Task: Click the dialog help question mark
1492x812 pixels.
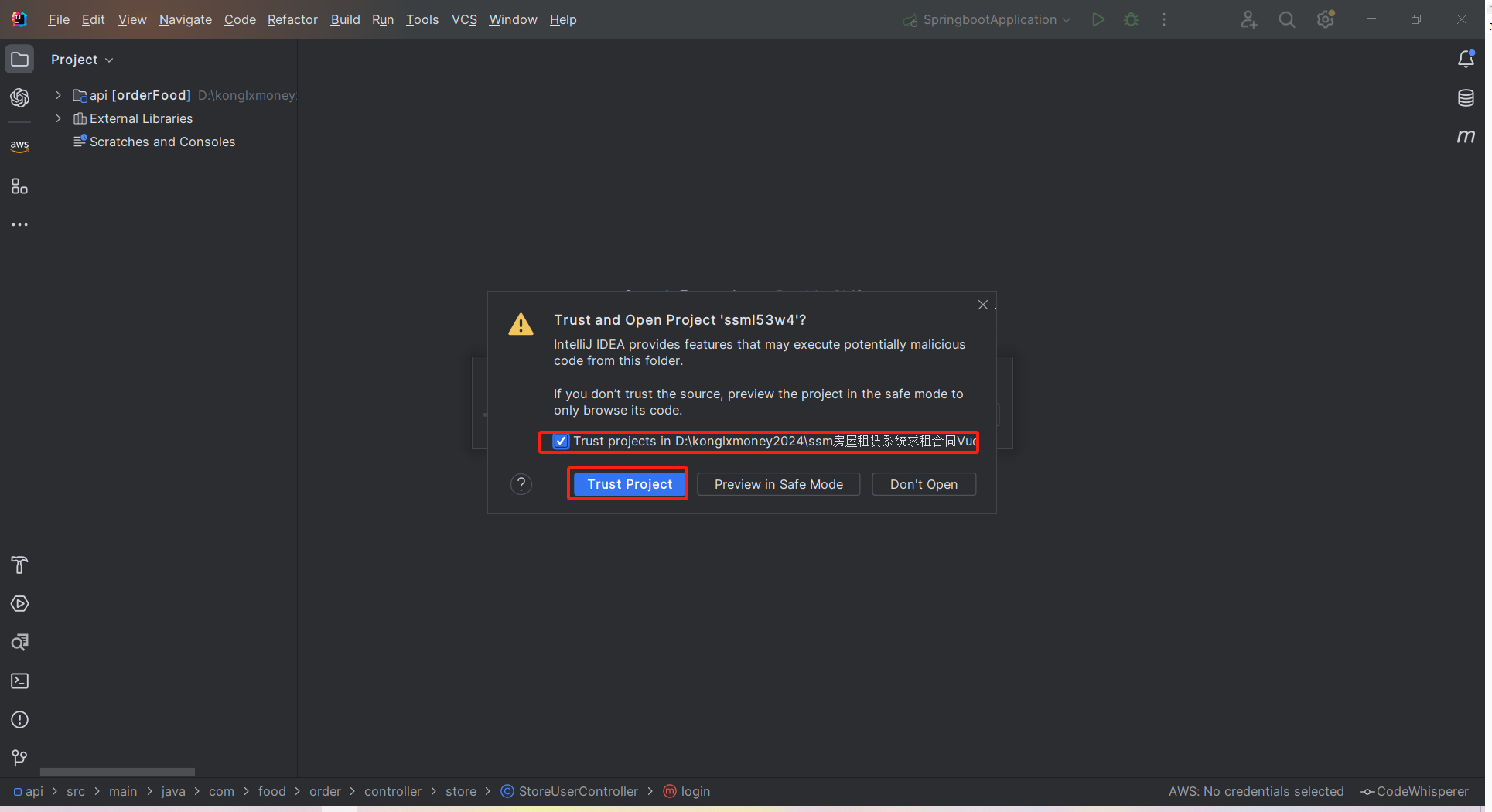Action: pyautogui.click(x=521, y=484)
